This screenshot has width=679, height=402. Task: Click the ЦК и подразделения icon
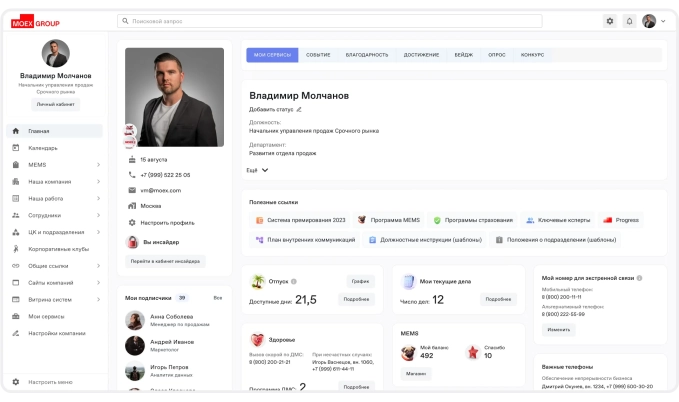(16, 232)
